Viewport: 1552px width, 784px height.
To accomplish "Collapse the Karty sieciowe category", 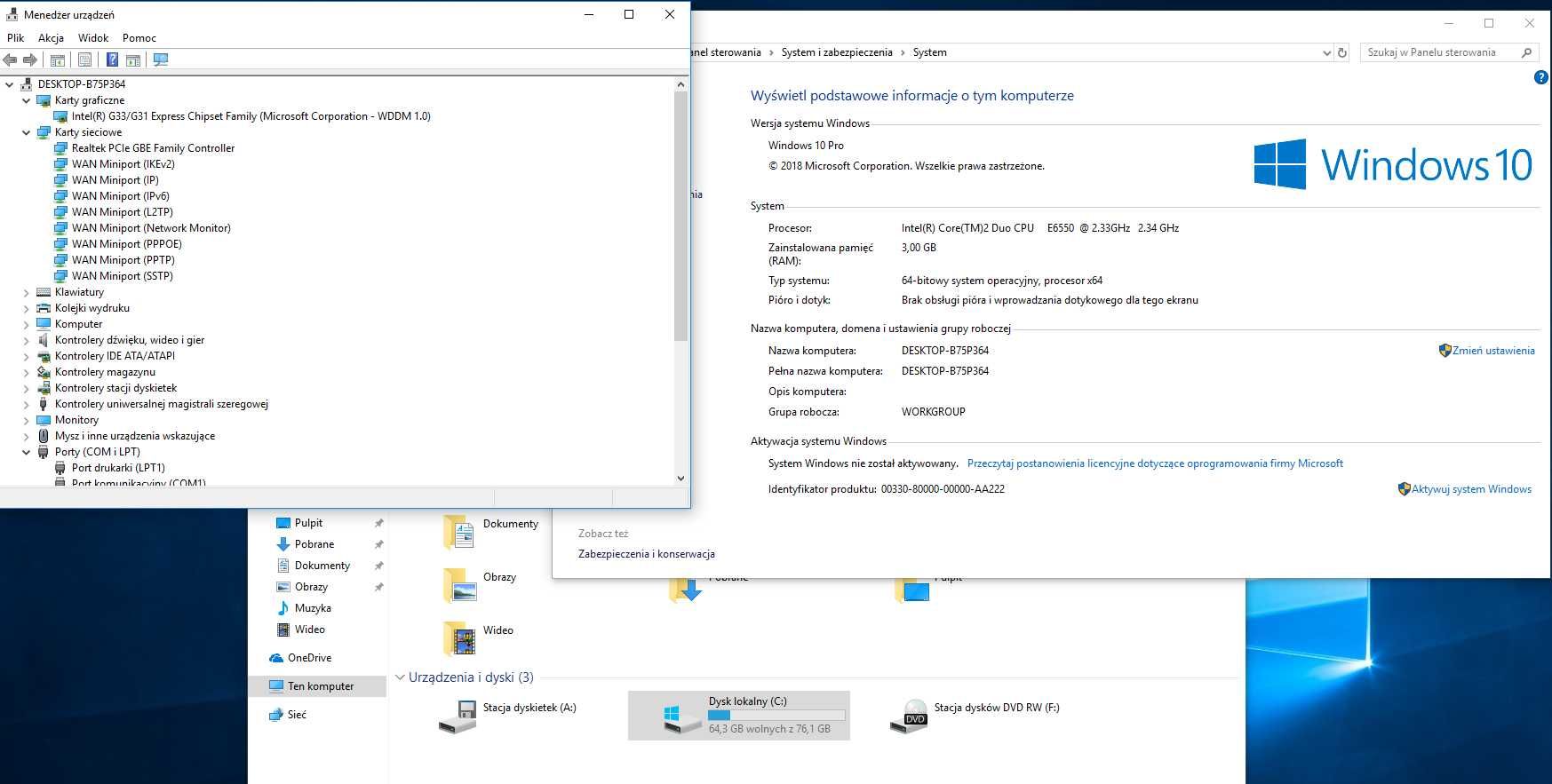I will point(27,132).
